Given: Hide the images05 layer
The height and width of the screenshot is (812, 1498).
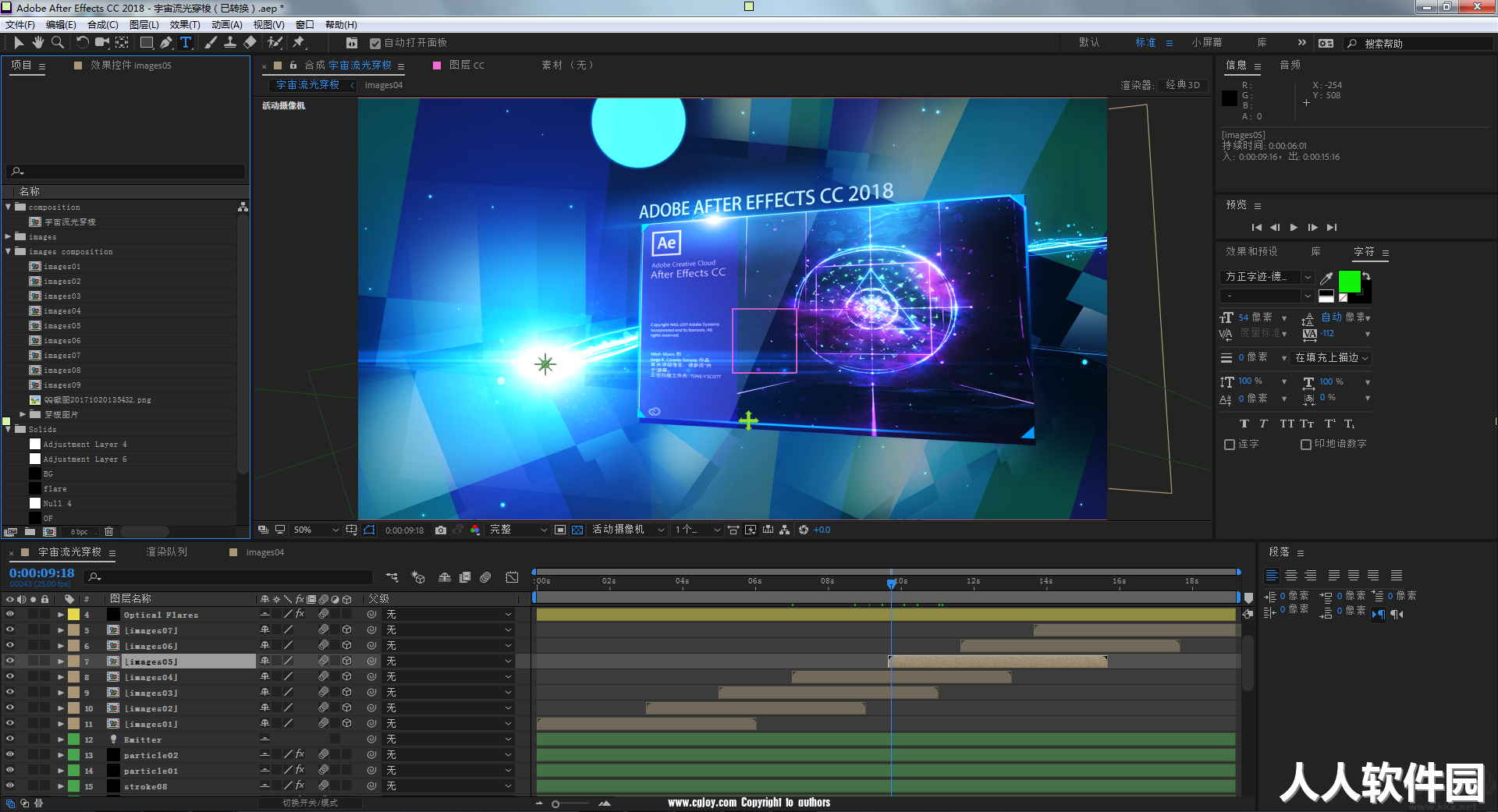Looking at the screenshot, I should (10, 661).
